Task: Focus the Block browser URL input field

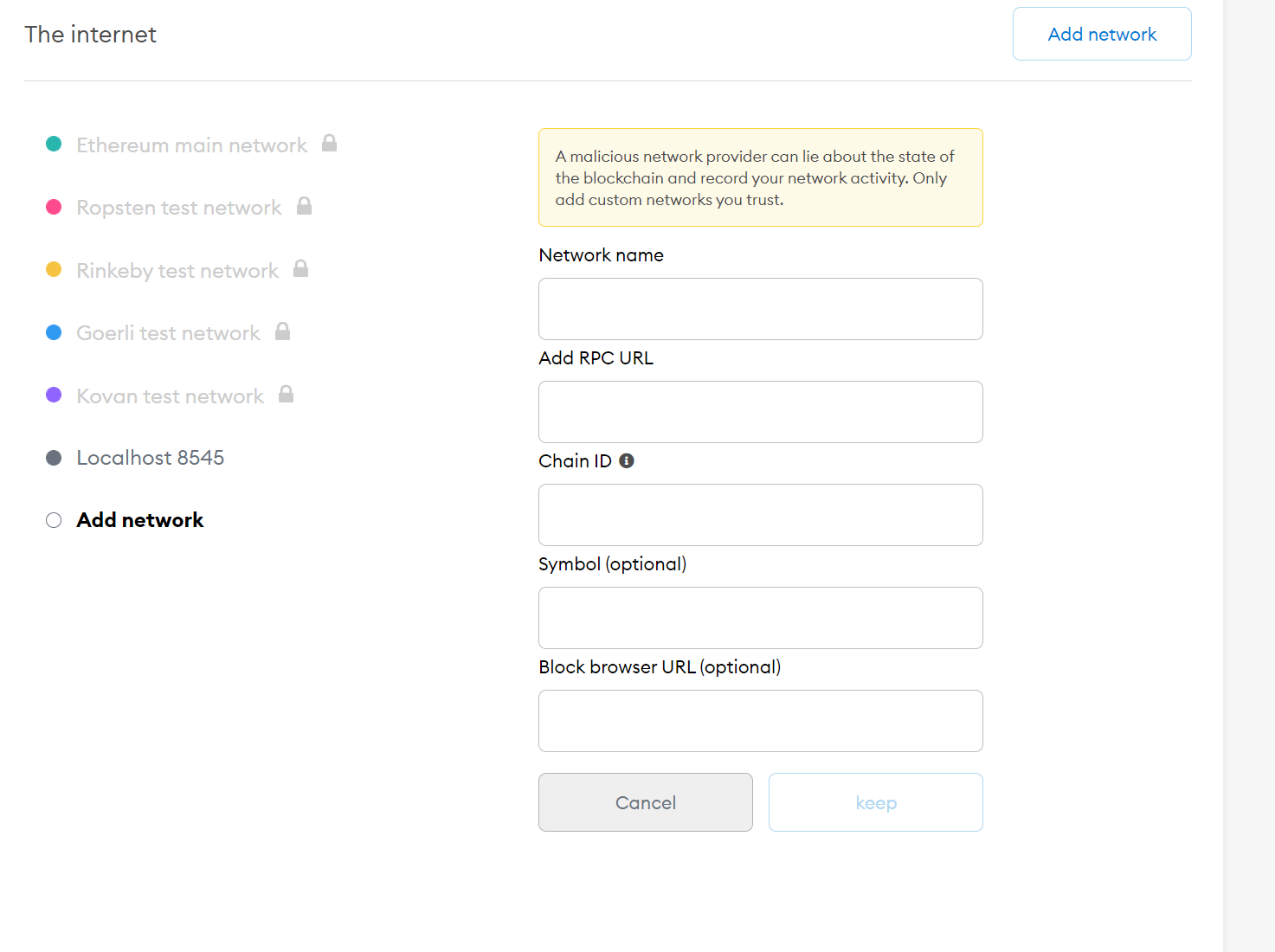Action: tap(761, 721)
